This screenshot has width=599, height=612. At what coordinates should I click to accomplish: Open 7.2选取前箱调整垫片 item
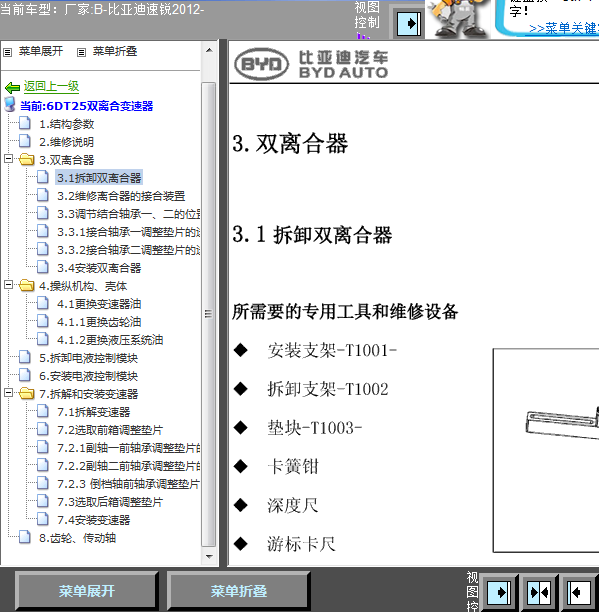(110, 430)
